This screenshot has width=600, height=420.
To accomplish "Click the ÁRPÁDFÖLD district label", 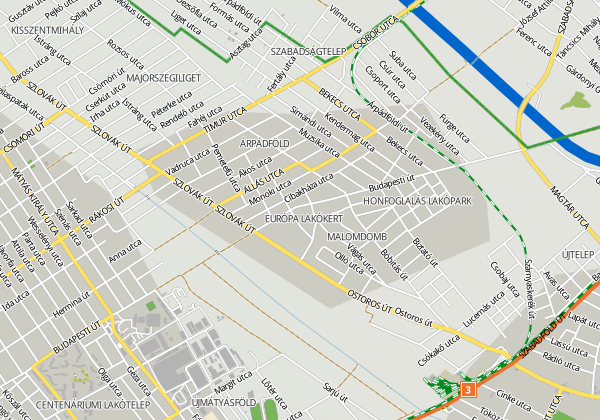I will point(264,143).
